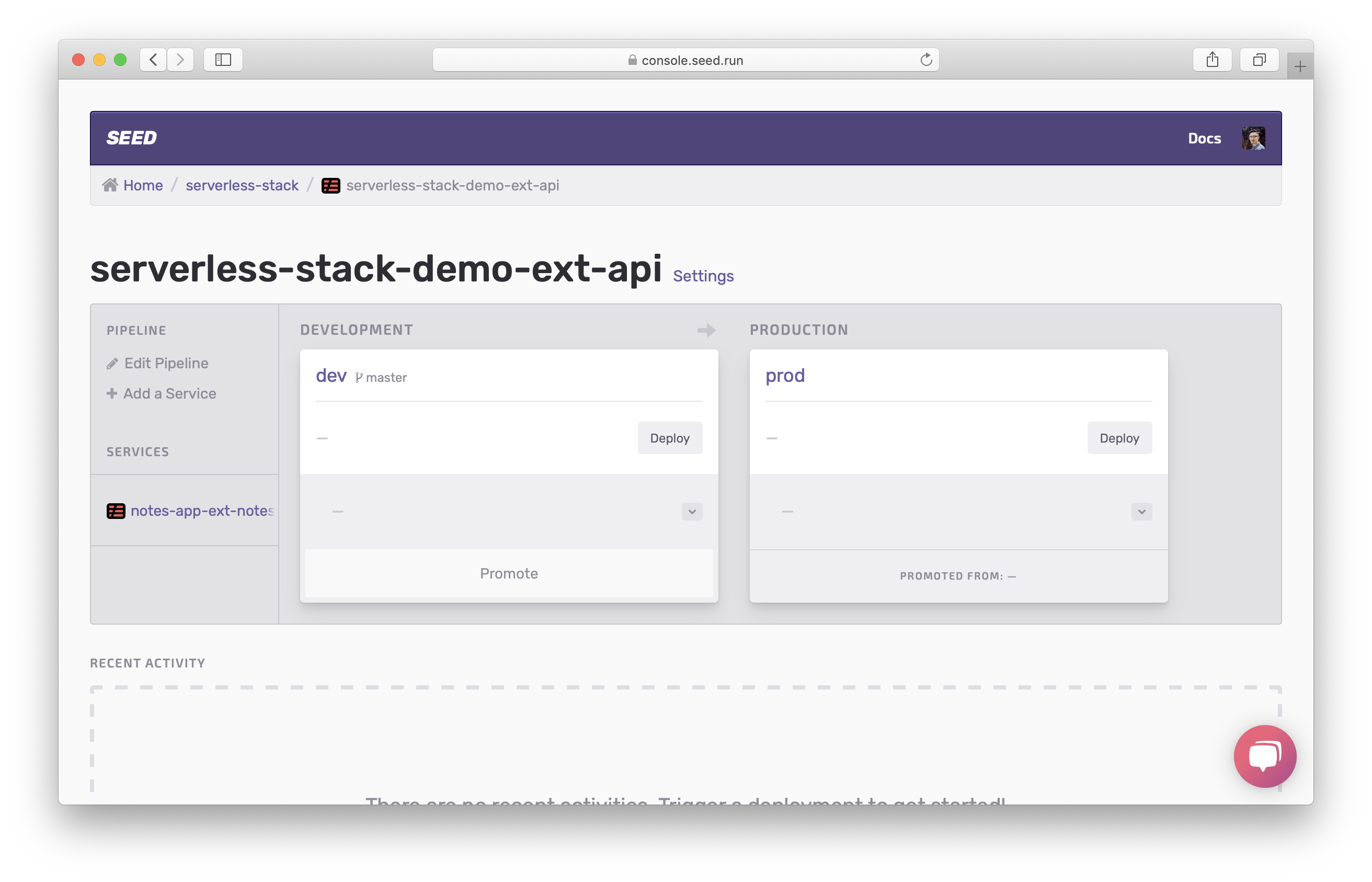Click the Promote button
The width and height of the screenshot is (1372, 882).
tap(508, 573)
